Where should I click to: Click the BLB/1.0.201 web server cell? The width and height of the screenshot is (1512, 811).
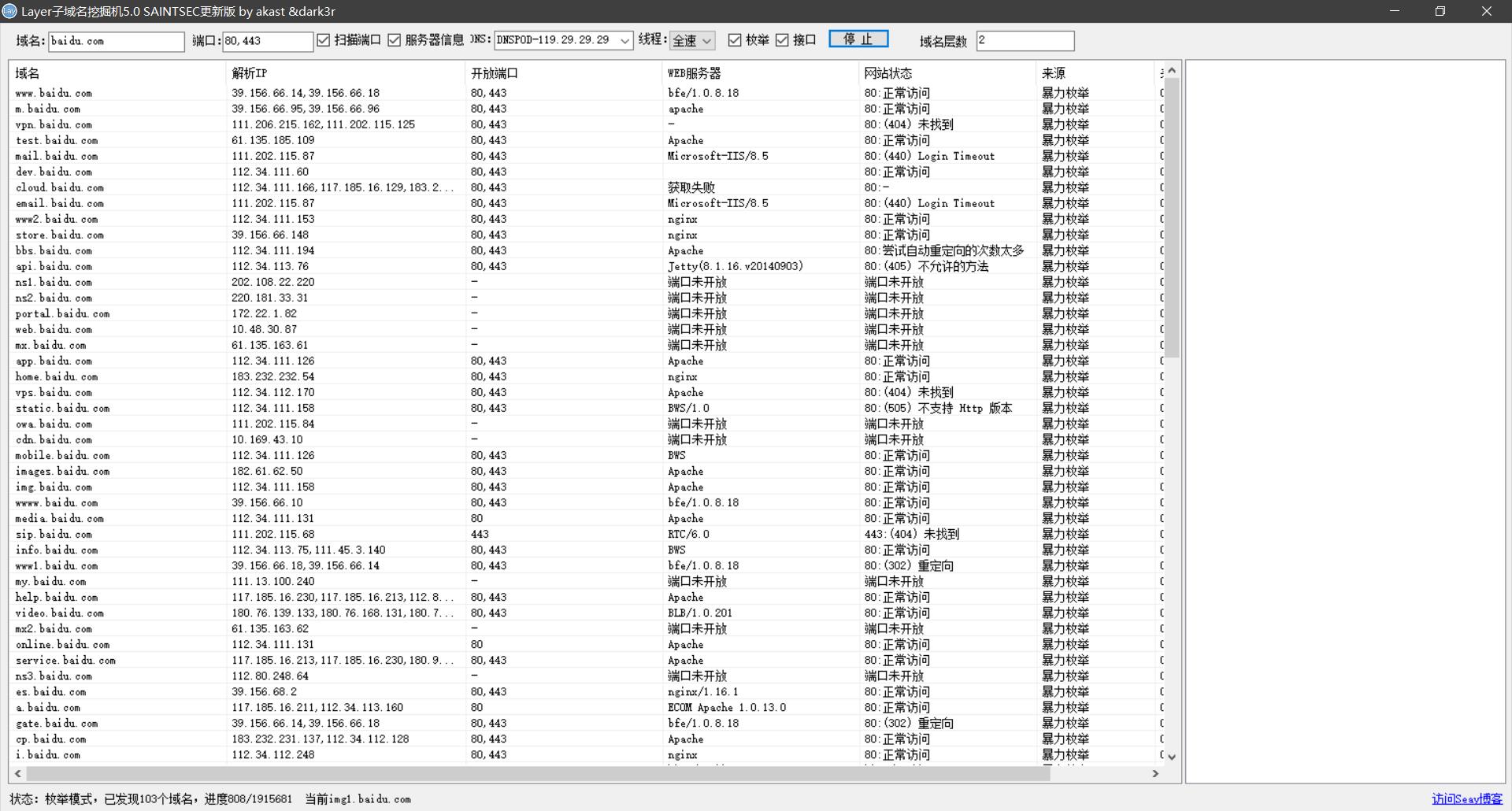point(700,613)
